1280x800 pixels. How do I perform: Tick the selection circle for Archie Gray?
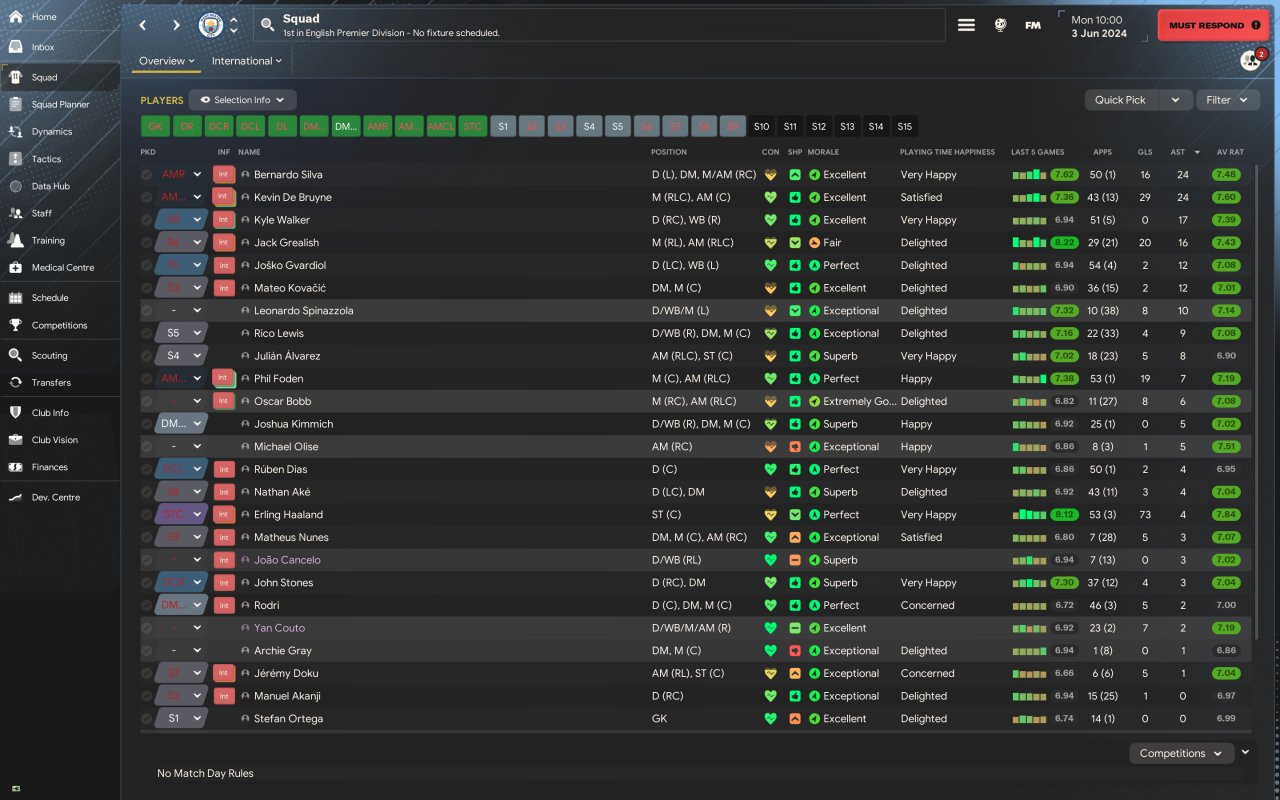click(147, 651)
